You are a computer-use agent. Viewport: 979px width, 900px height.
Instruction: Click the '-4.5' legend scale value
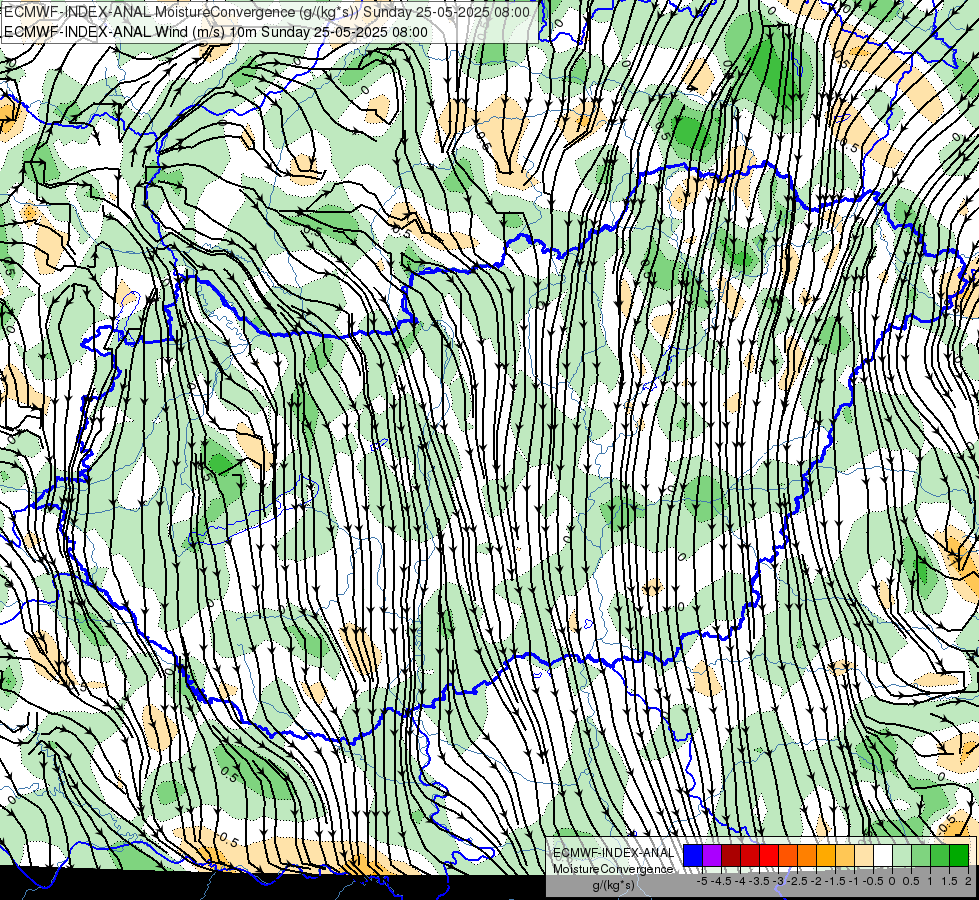point(721,881)
